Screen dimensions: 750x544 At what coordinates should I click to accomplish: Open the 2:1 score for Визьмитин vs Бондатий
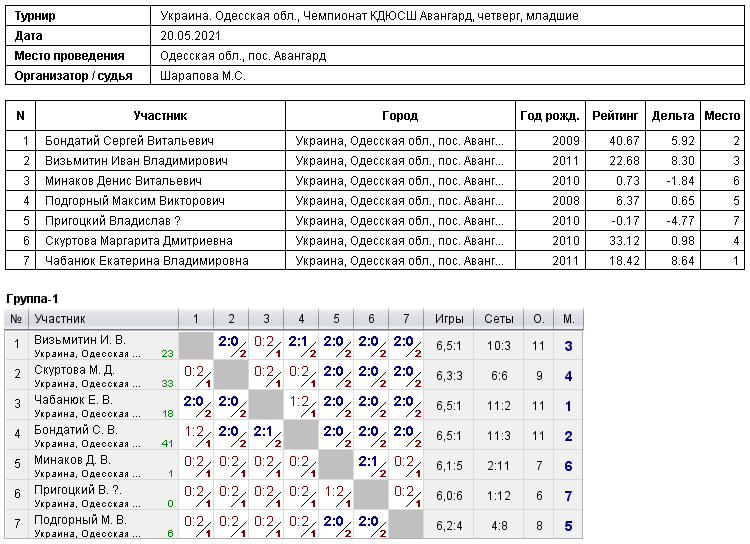(x=301, y=345)
